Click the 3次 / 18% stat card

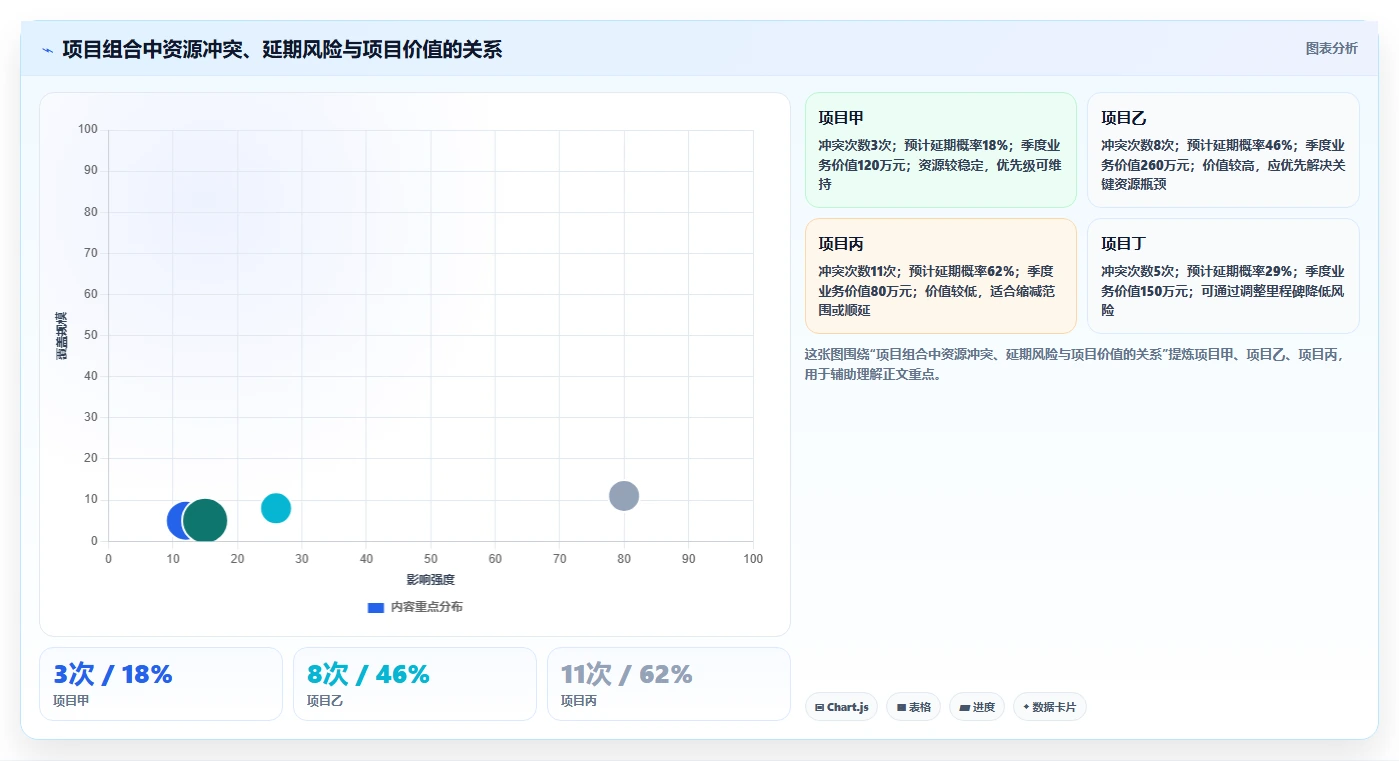point(161,684)
